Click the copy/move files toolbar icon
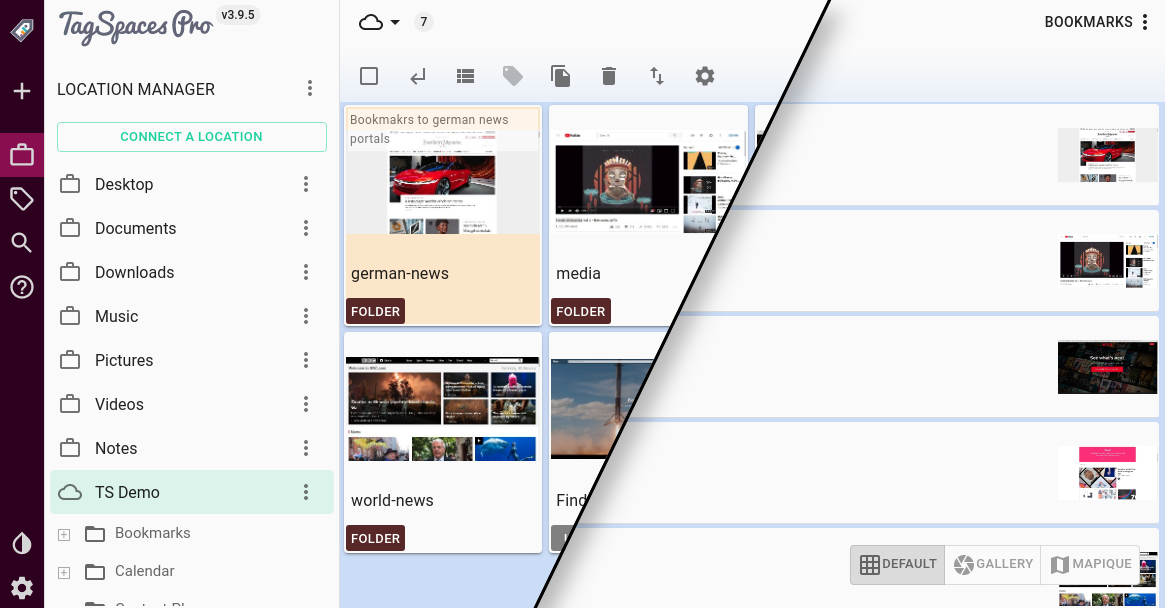1165x608 pixels. coord(561,76)
